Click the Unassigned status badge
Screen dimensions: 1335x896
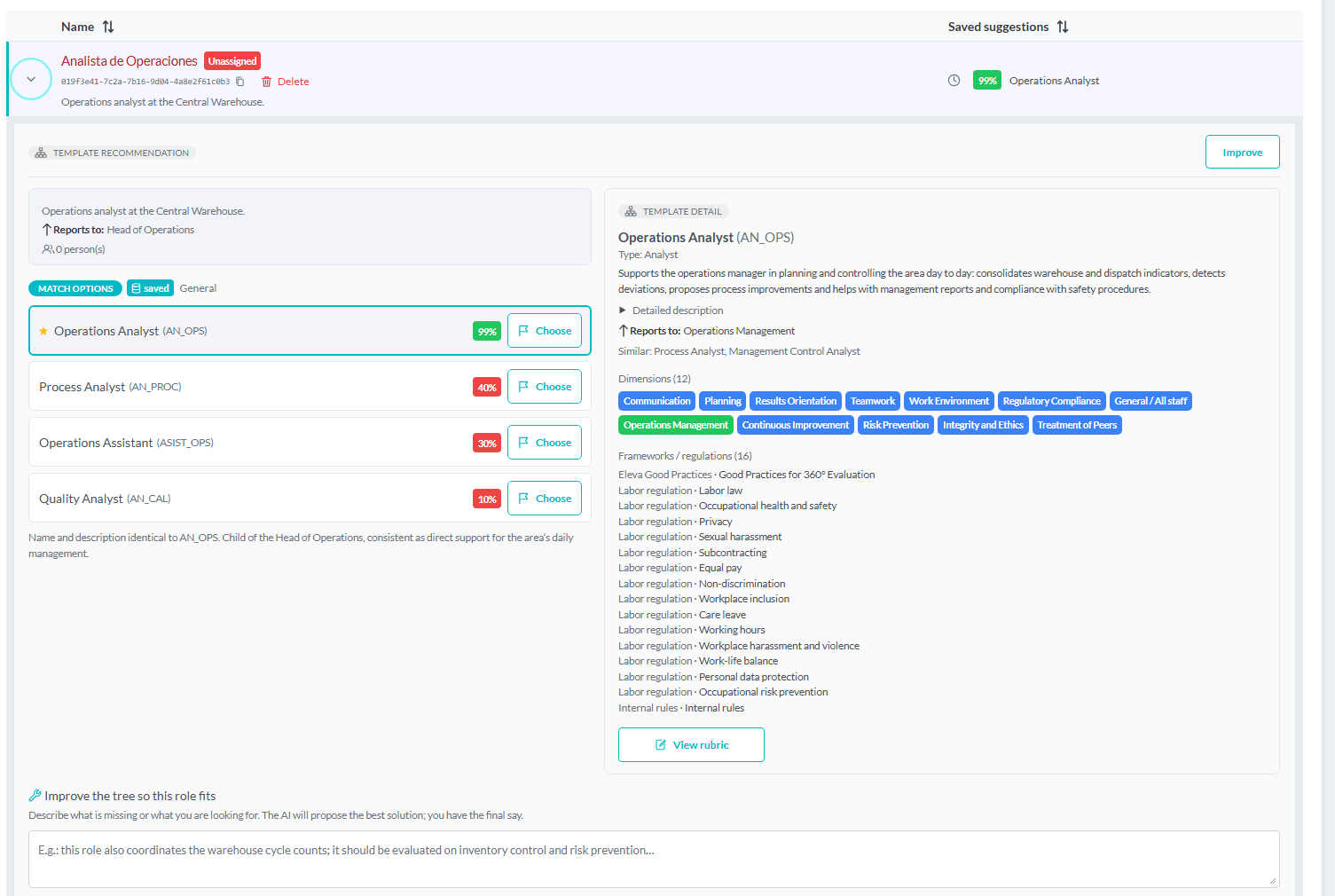232,61
